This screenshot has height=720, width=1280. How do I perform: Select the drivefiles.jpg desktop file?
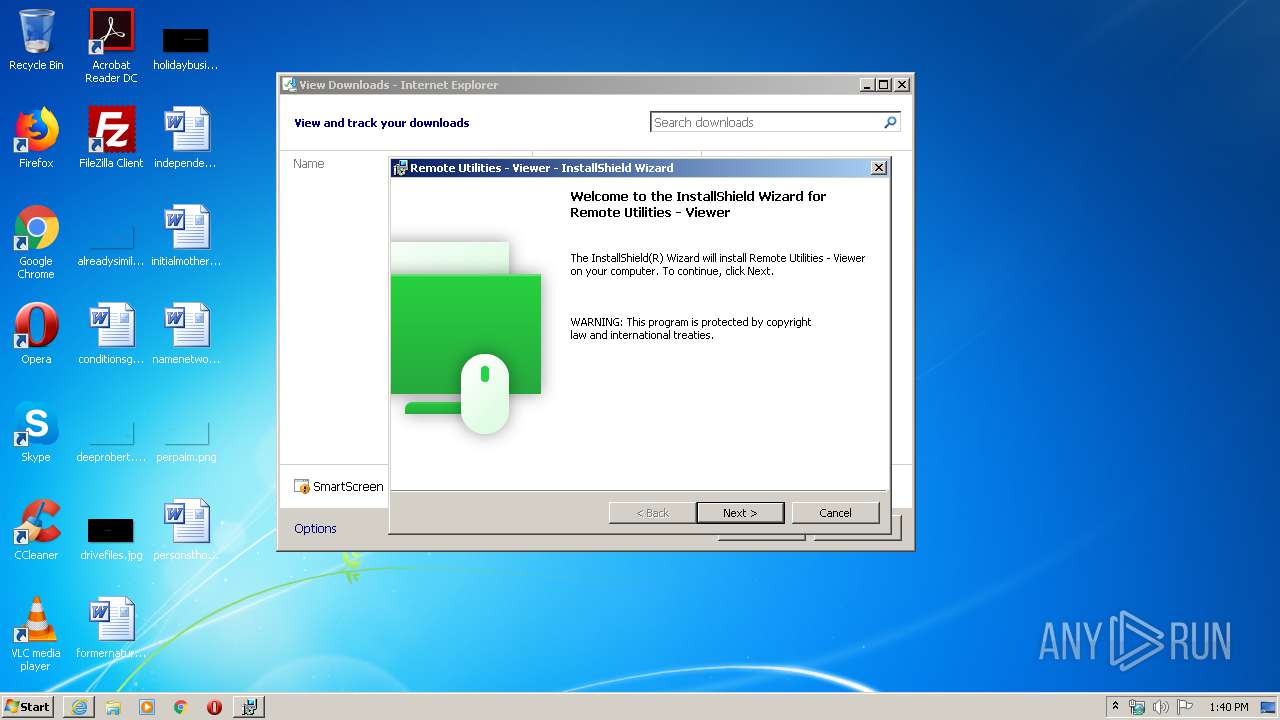click(111, 540)
